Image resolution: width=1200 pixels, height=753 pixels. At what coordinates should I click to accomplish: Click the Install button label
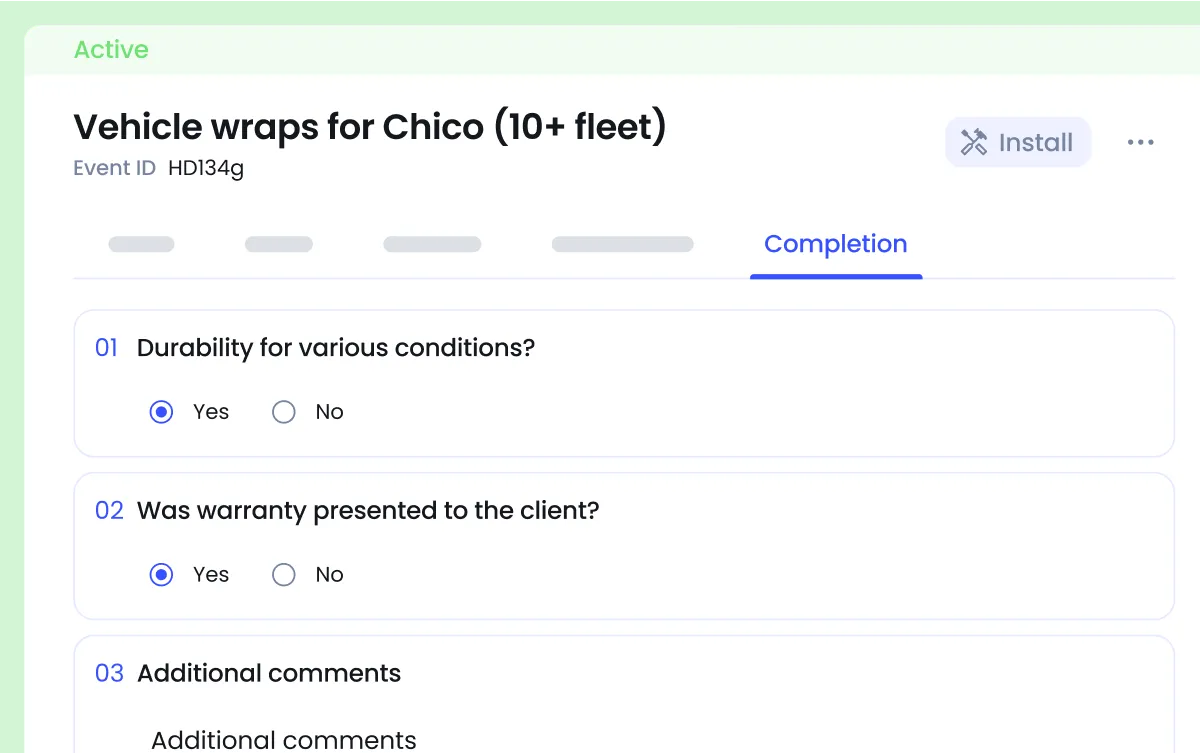point(1036,142)
